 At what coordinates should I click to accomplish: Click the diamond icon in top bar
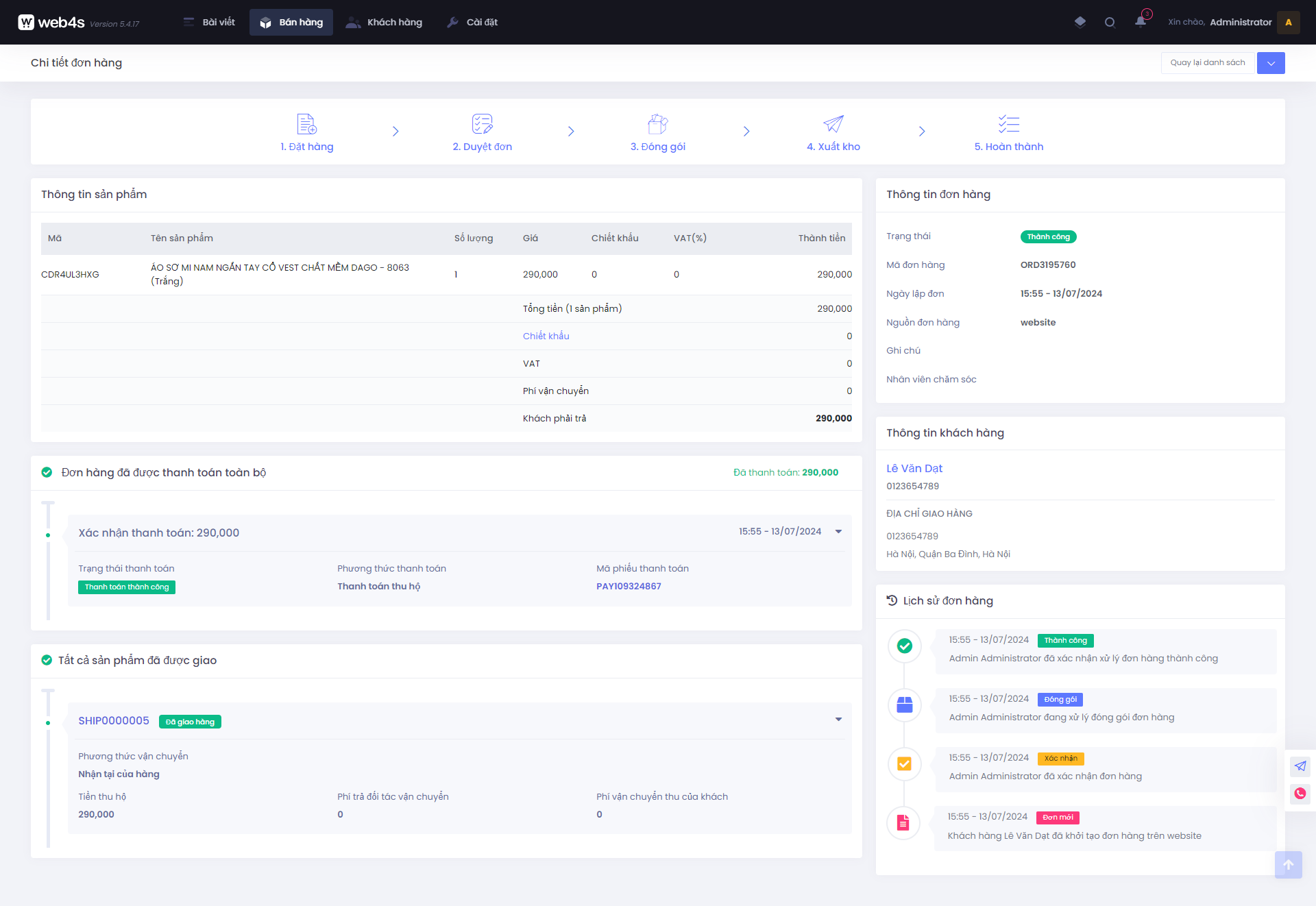[x=1080, y=22]
